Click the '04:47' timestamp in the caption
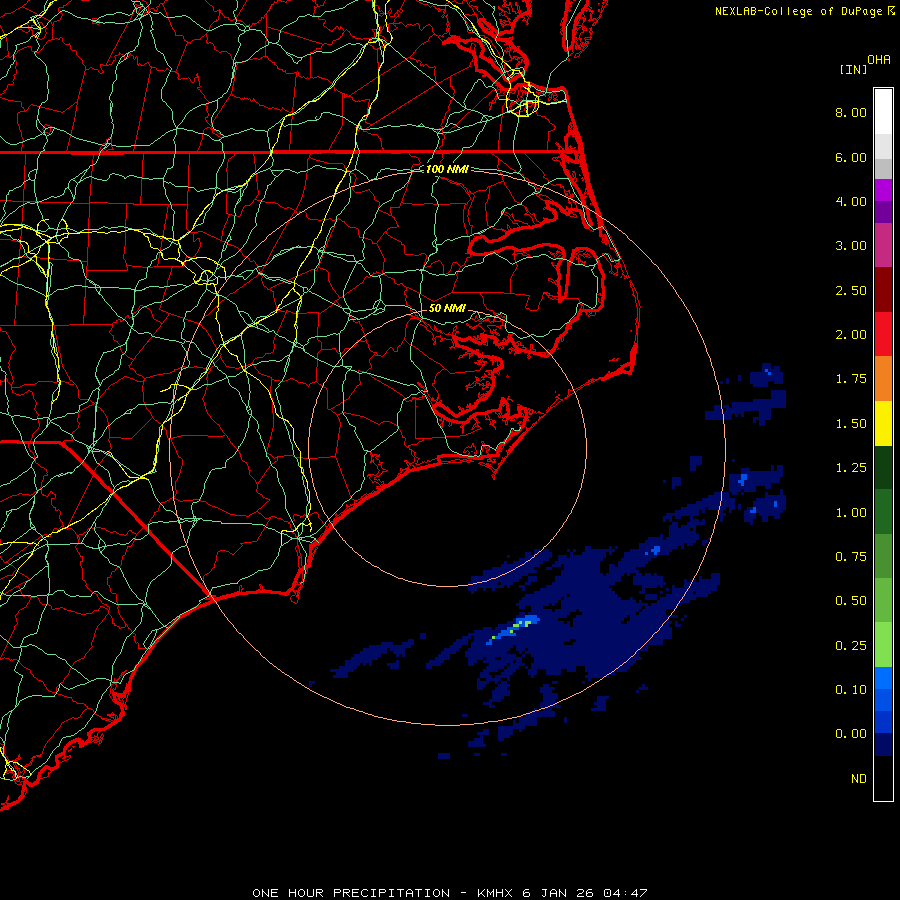 tap(625, 893)
